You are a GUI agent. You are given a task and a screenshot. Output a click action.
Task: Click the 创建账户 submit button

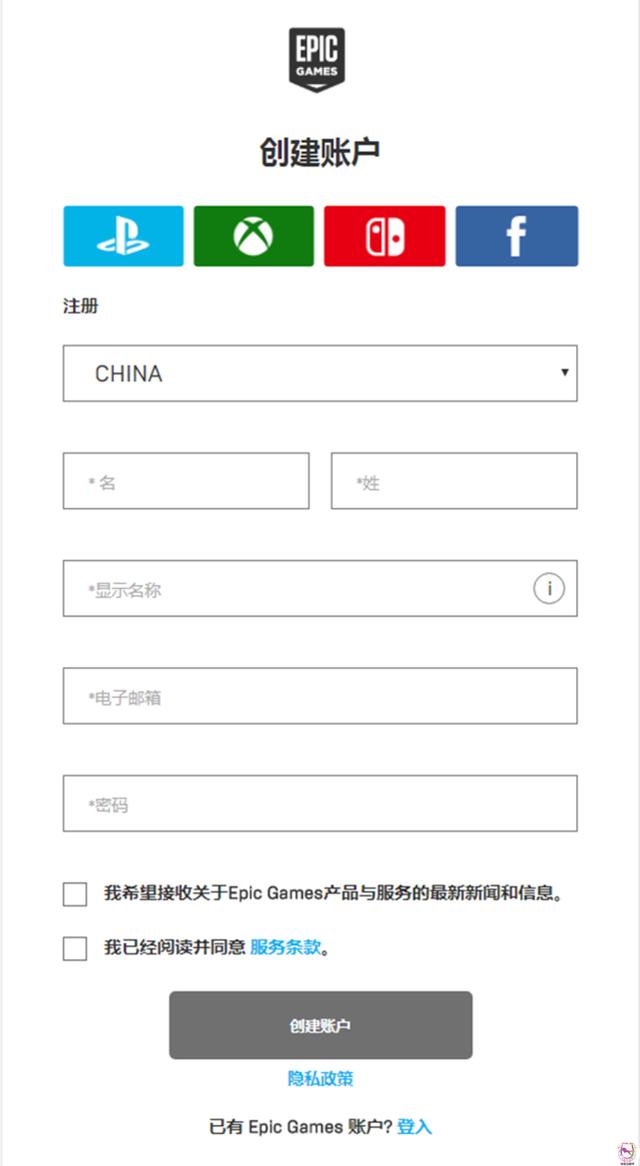pos(320,1025)
